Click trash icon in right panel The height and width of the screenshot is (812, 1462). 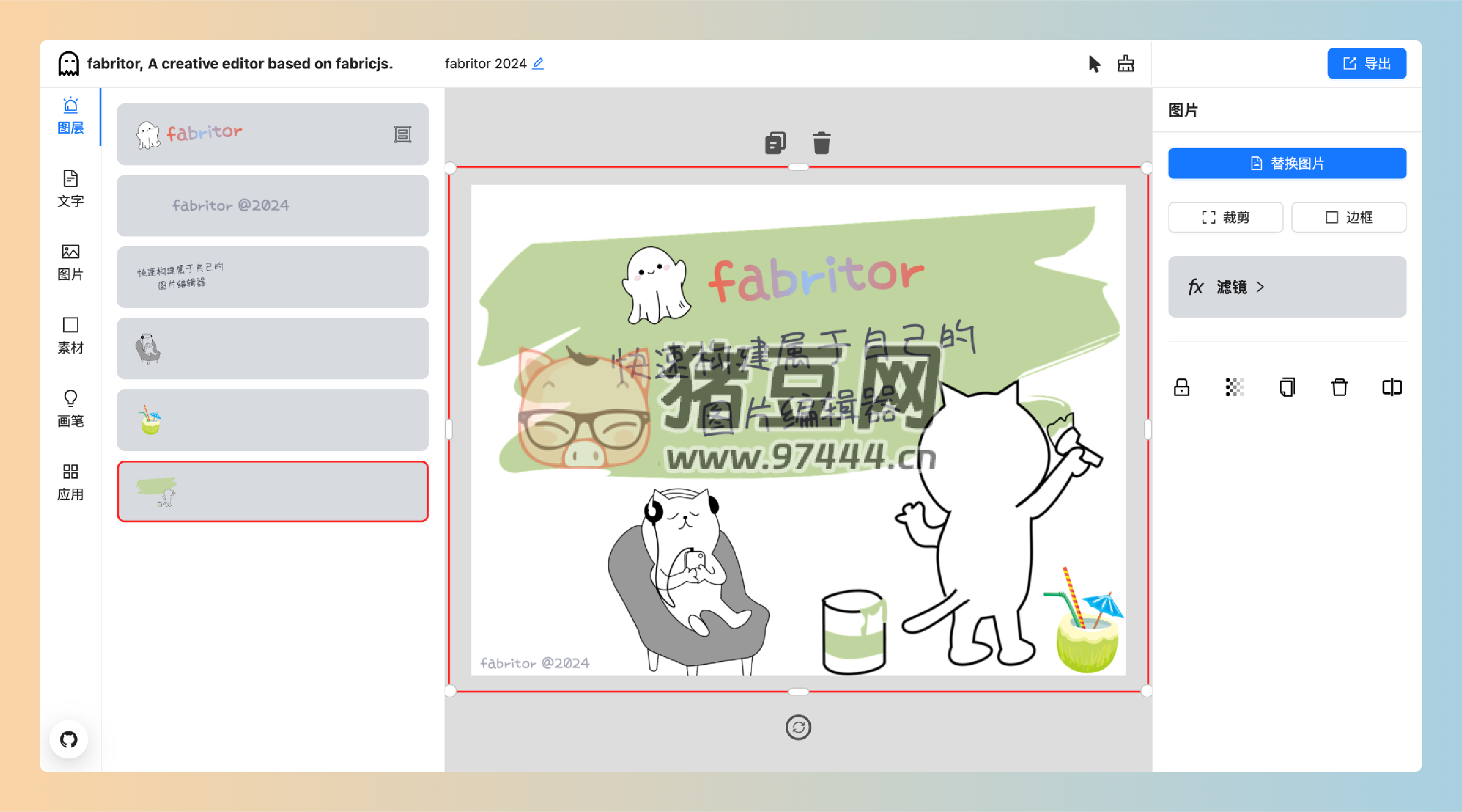1339,387
